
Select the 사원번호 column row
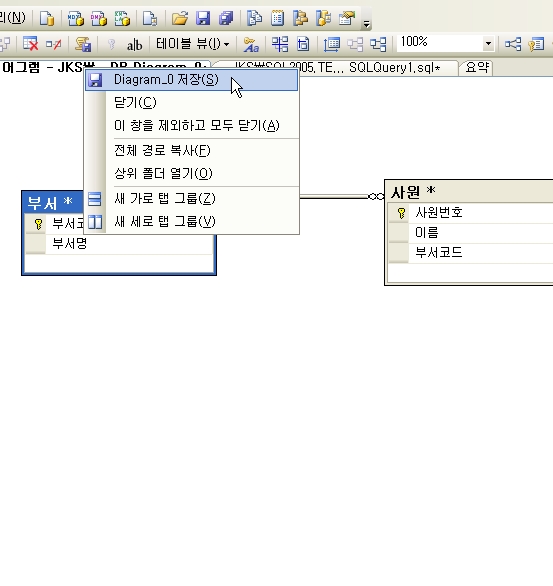(471, 213)
